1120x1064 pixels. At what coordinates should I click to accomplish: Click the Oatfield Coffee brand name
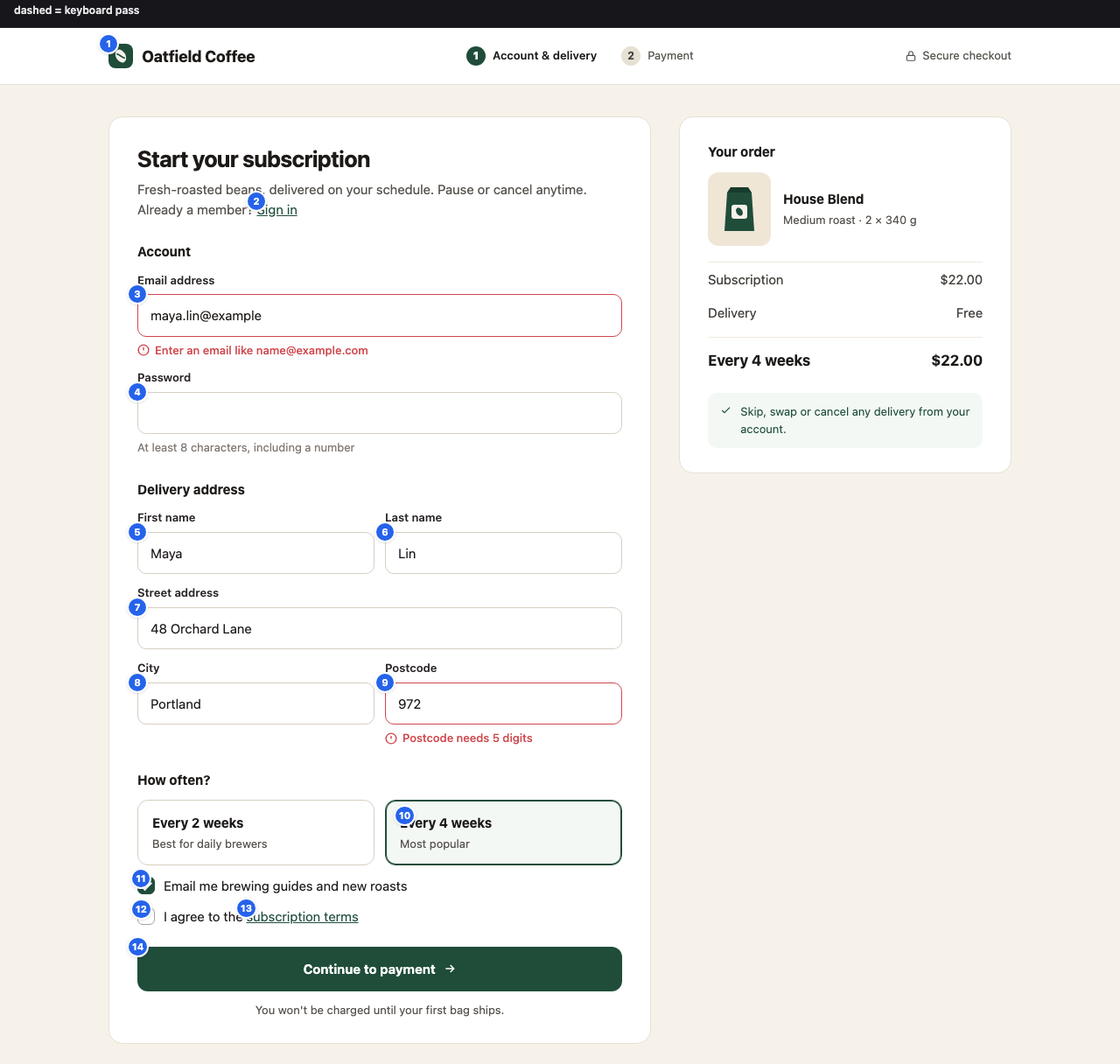(199, 57)
